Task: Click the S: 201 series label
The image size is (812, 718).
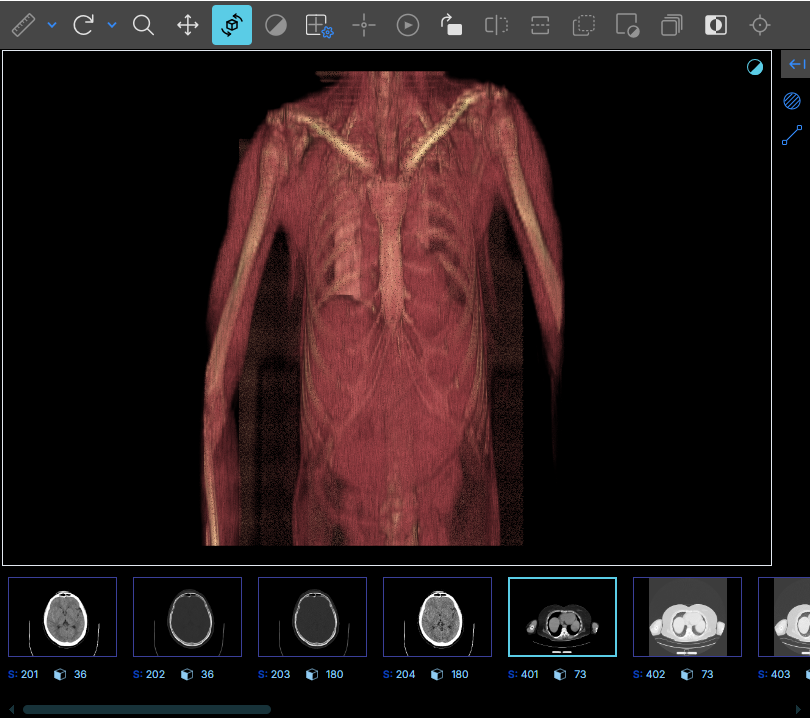Action: click(x=23, y=674)
